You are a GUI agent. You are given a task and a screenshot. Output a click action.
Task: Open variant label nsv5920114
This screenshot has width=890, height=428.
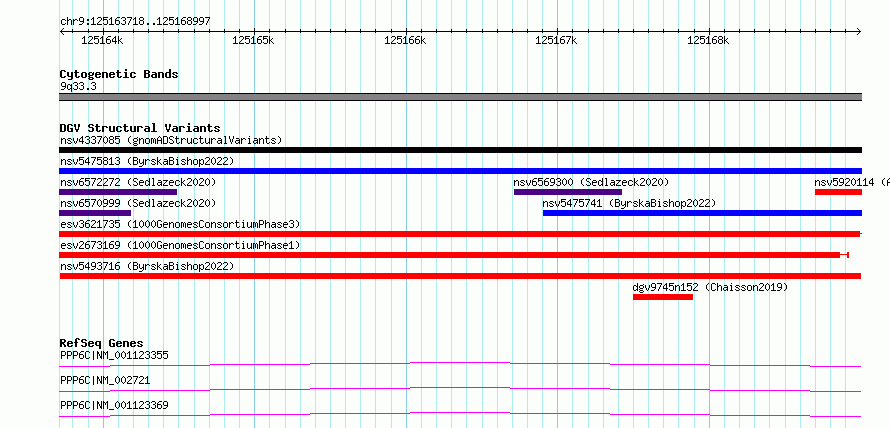click(844, 182)
